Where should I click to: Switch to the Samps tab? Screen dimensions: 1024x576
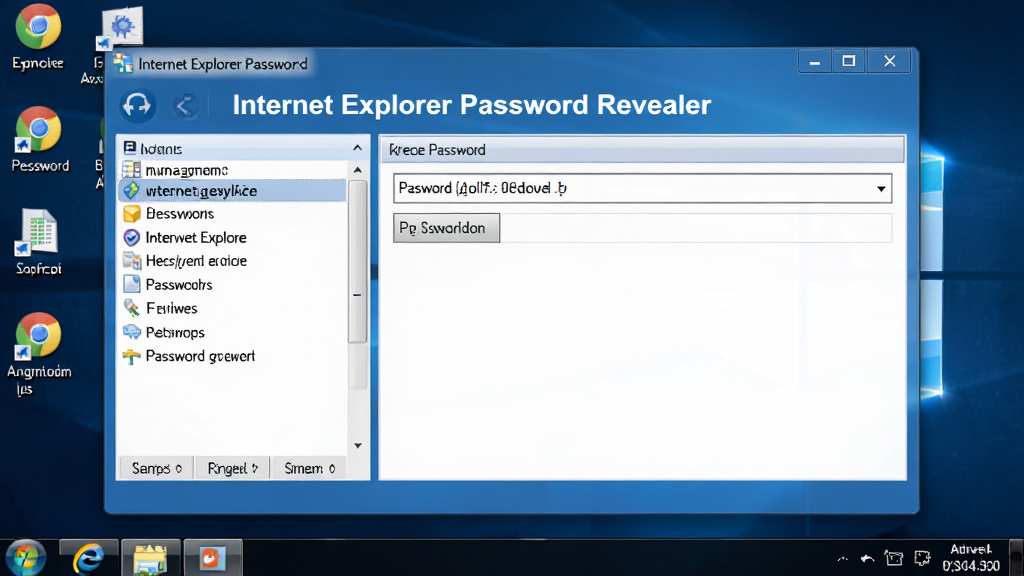(157, 468)
